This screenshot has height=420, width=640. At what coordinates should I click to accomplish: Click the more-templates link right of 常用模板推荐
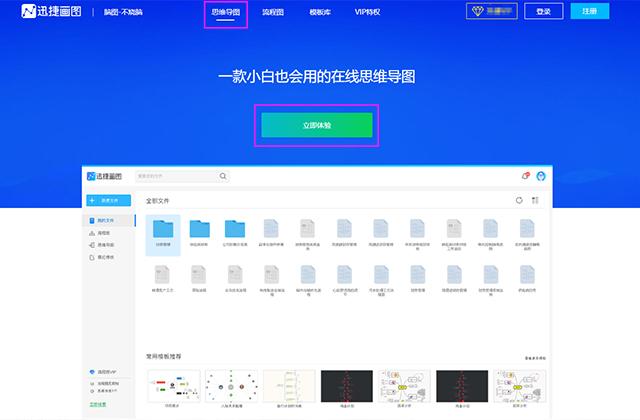pyautogui.click(x=535, y=358)
